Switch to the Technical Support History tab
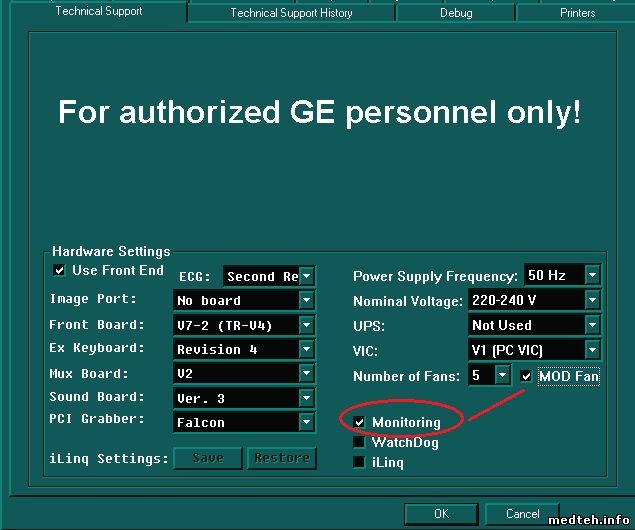 (291, 13)
